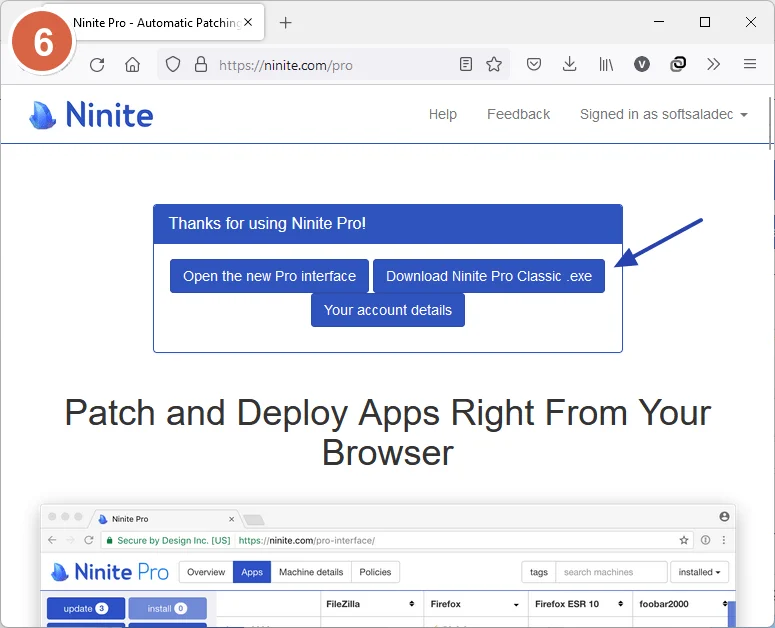
Task: View site security via the padlock icon
Action: 201,64
